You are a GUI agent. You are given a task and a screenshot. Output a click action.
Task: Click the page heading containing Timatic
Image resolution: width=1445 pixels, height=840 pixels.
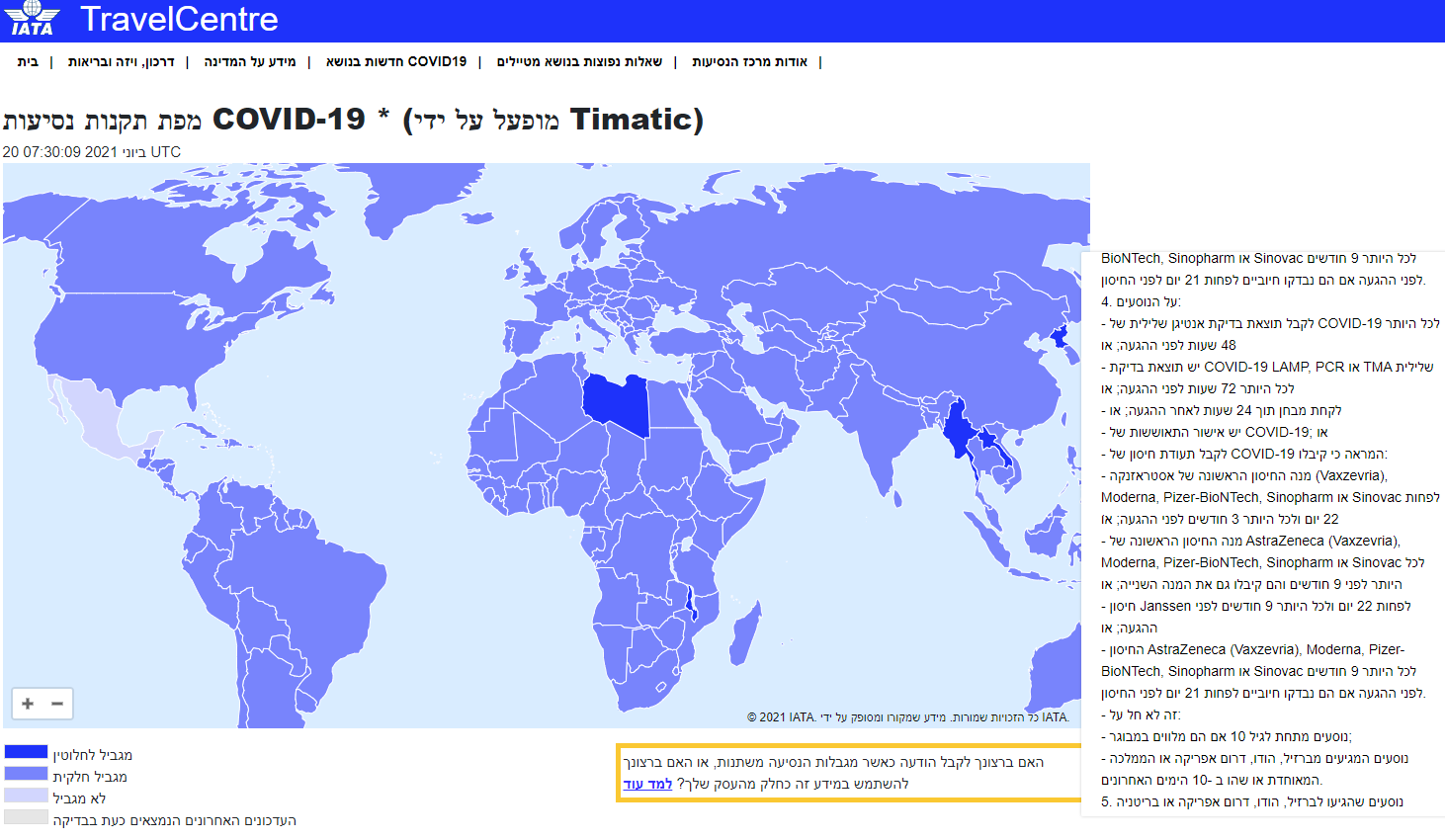coord(353,120)
